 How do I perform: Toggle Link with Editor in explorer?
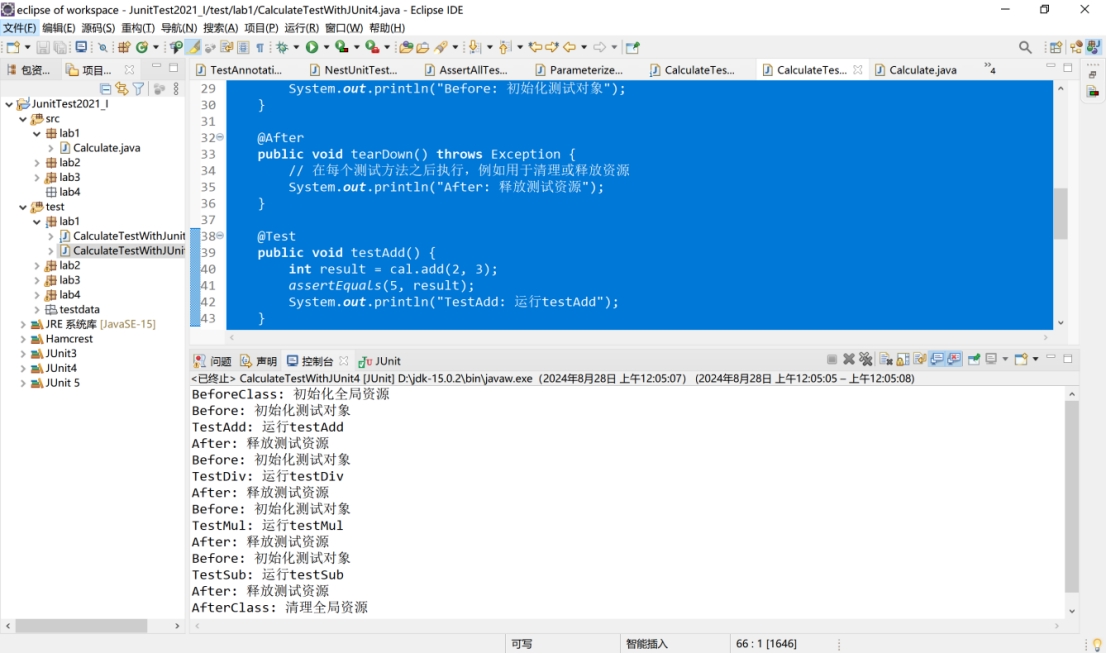(122, 89)
